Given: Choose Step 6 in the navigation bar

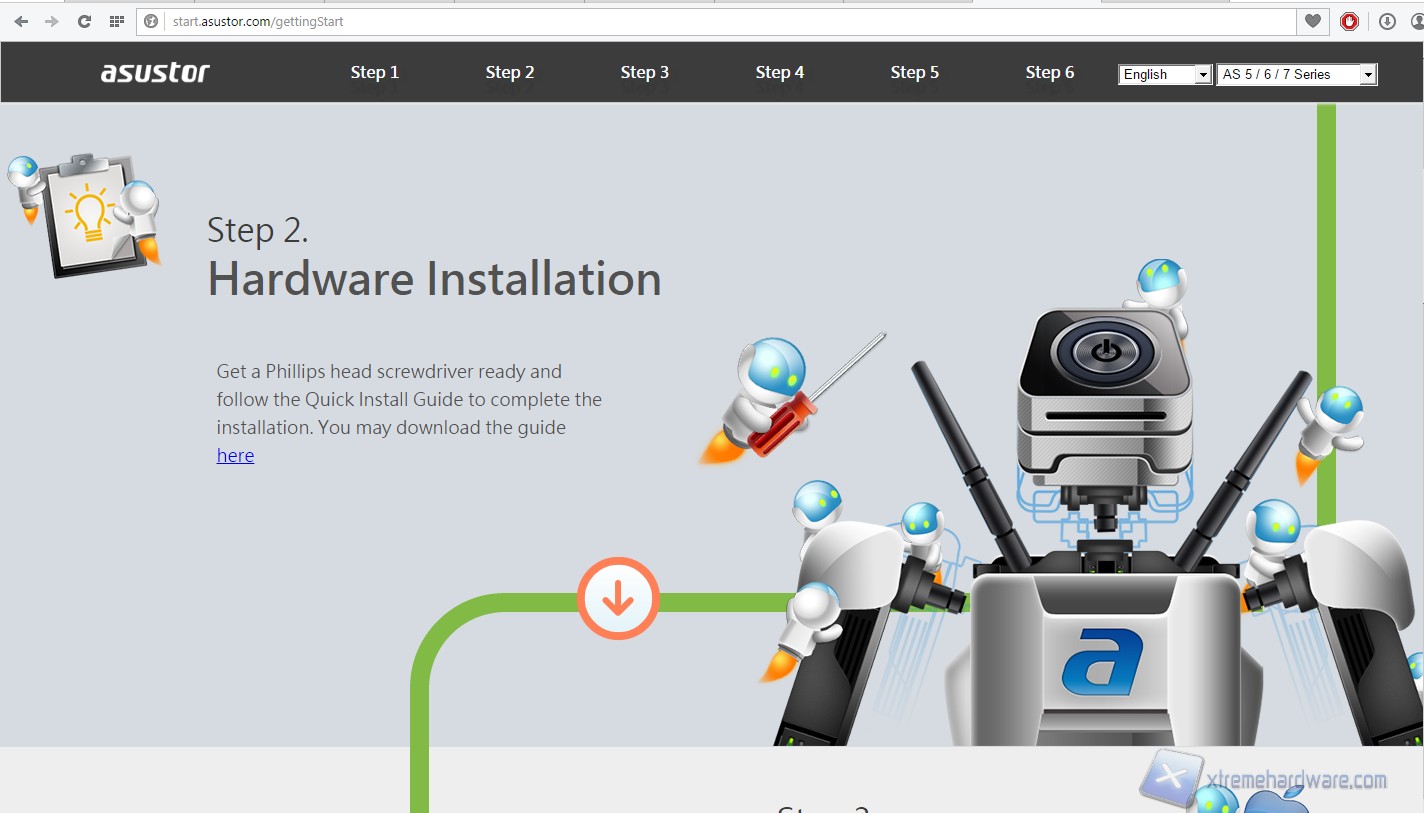Looking at the screenshot, I should click(x=1050, y=72).
